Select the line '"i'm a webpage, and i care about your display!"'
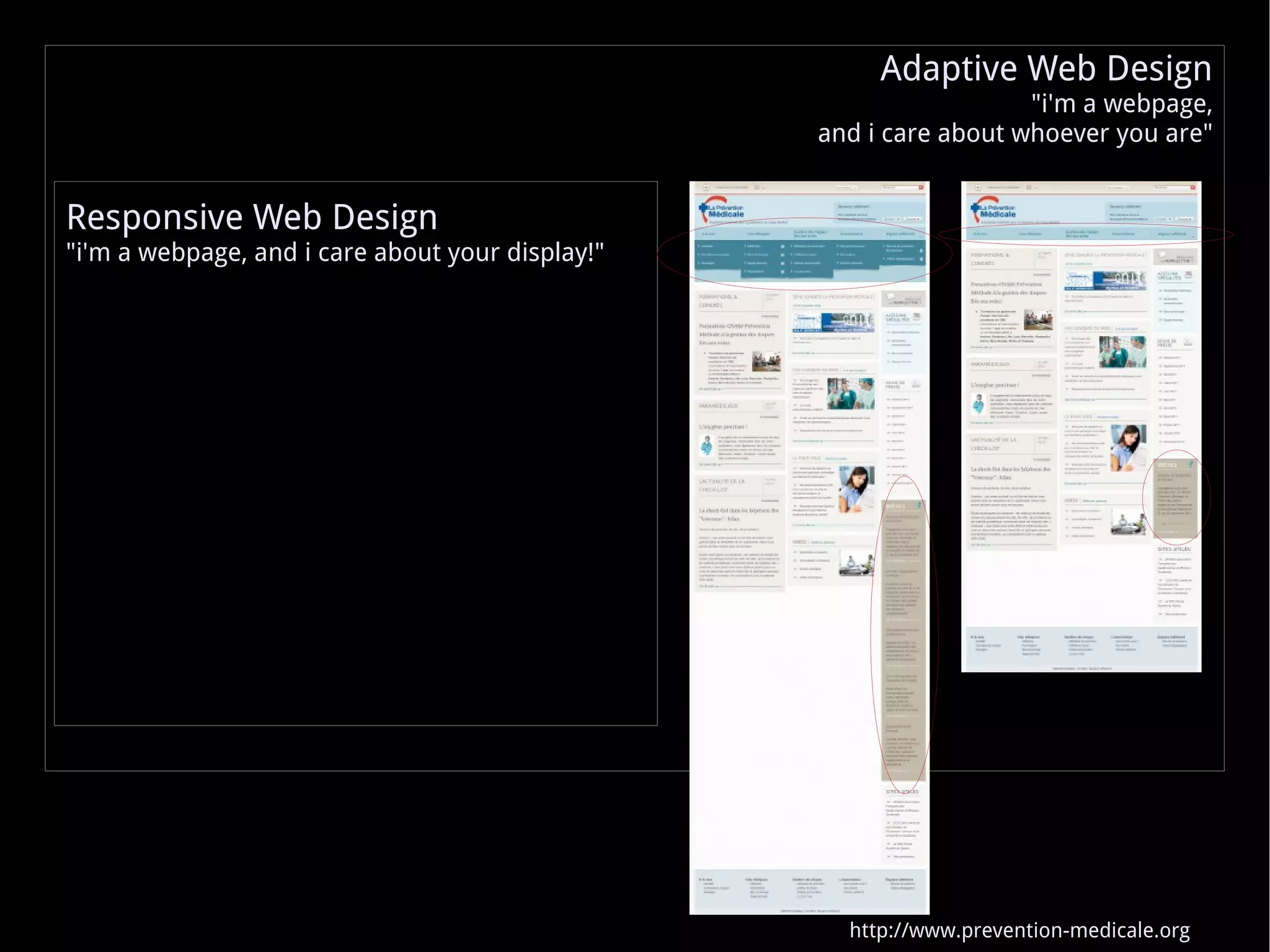The image size is (1270, 952). pos(335,253)
